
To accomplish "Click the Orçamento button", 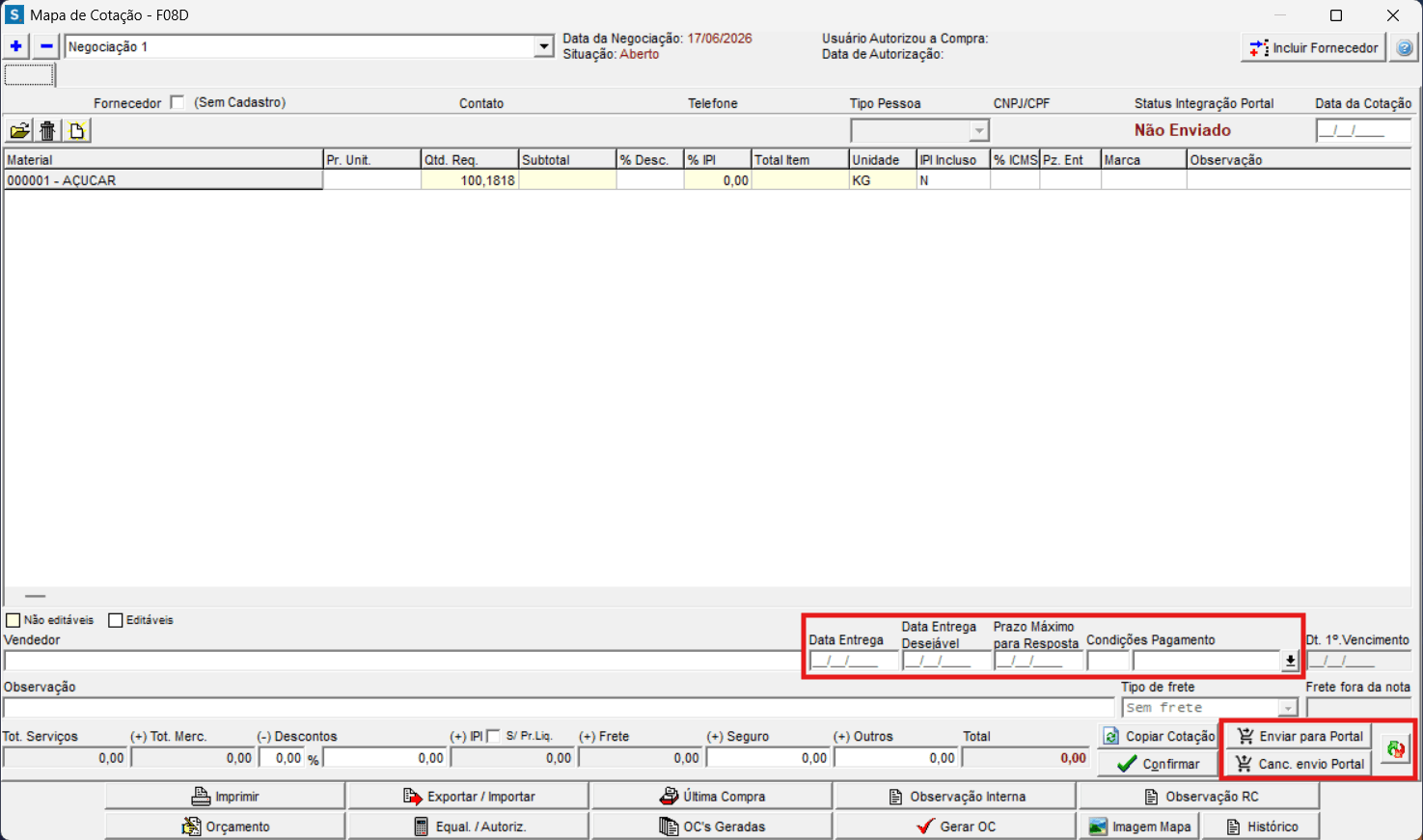I will coord(225,826).
